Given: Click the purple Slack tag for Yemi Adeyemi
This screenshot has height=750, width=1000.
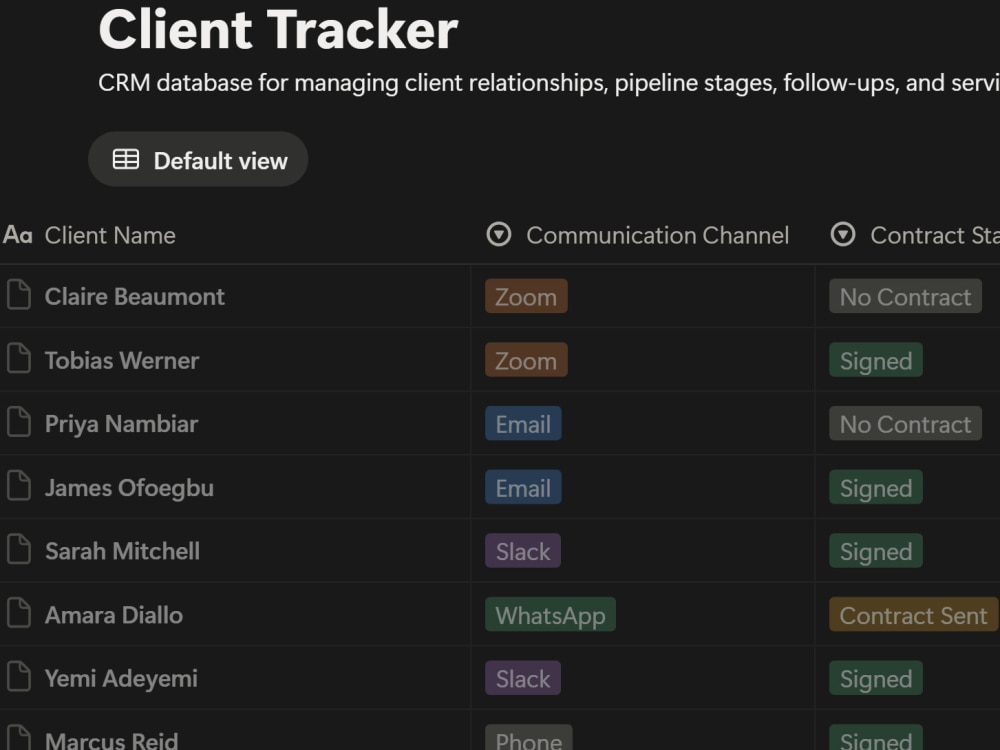Looking at the screenshot, I should (523, 679).
